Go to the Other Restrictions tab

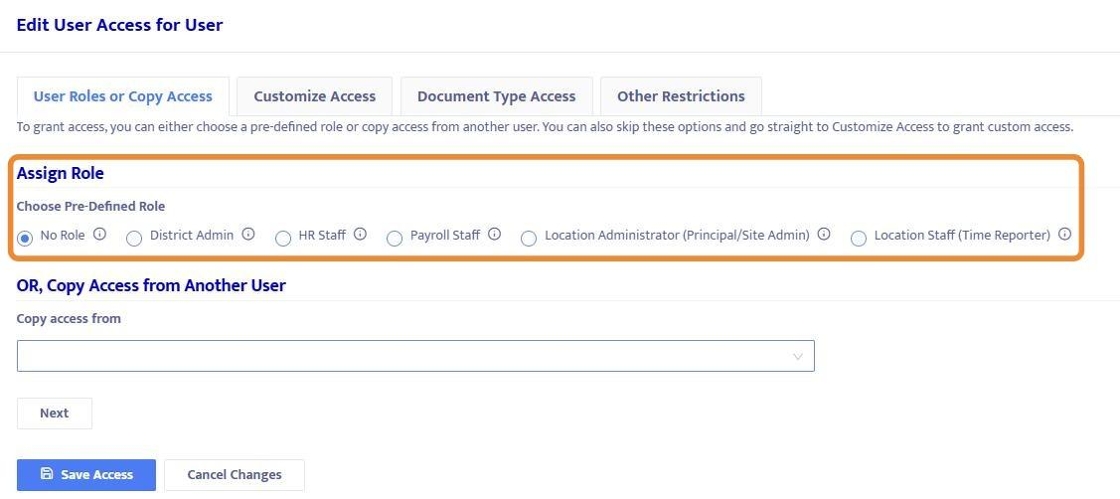click(x=681, y=97)
